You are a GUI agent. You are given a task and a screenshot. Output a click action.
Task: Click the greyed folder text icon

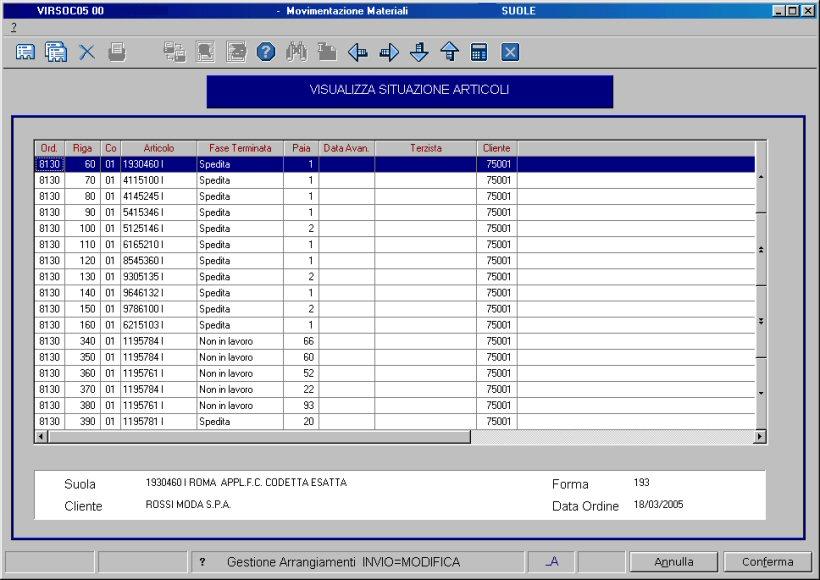coord(327,52)
